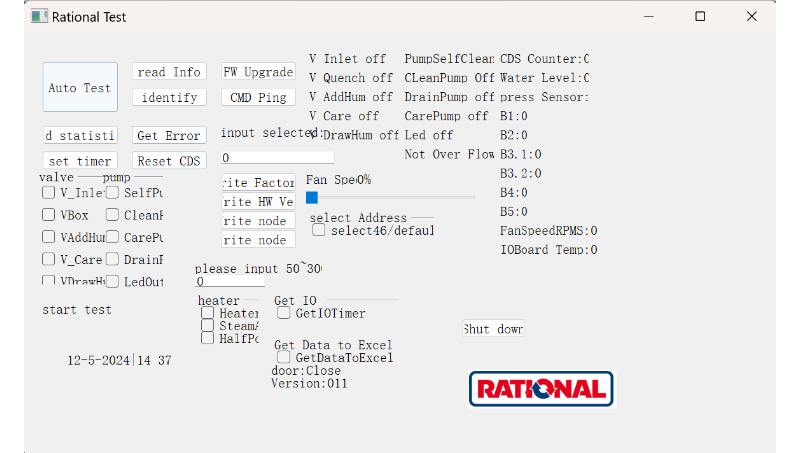800x453 pixels.
Task: Click the identify button
Action: point(169,97)
